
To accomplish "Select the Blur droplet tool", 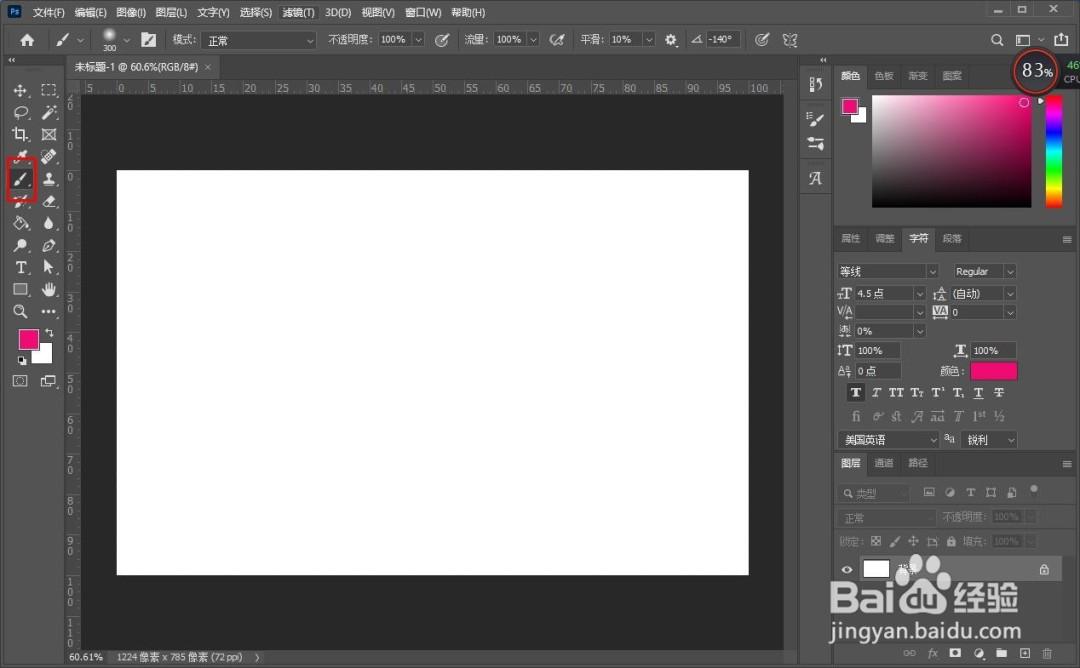I will (48, 223).
